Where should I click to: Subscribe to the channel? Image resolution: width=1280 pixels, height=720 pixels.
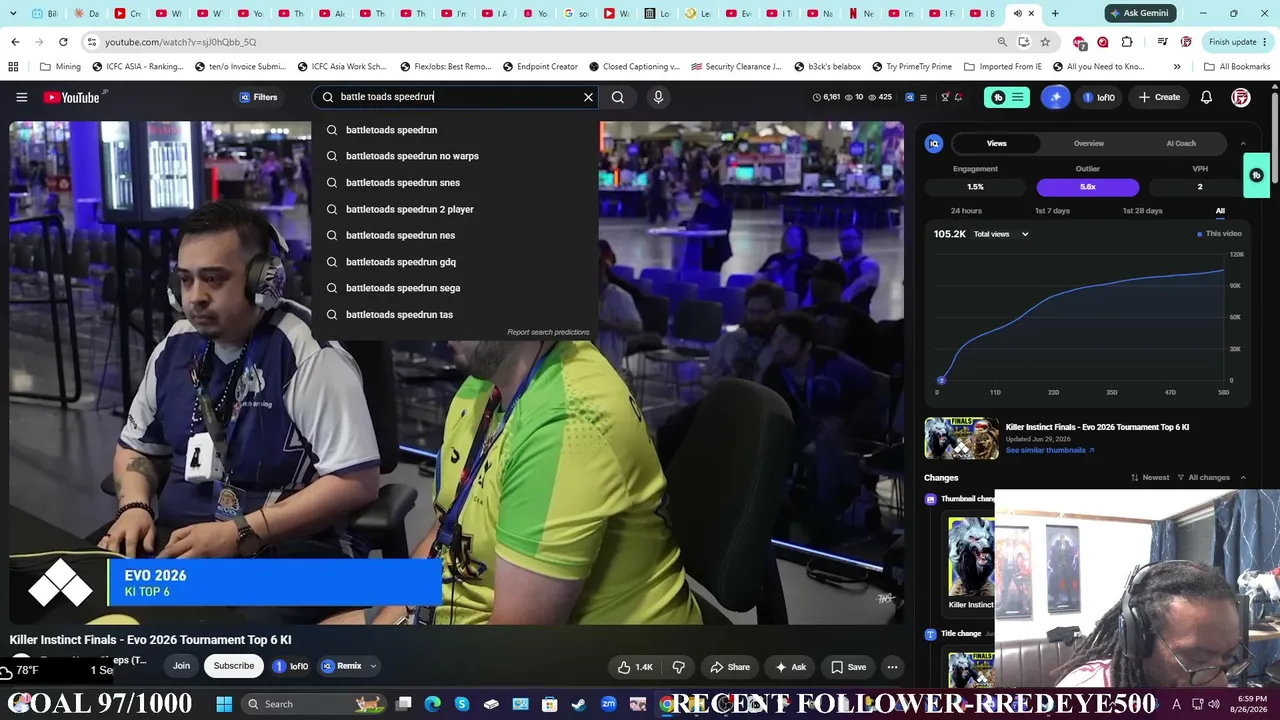point(234,666)
